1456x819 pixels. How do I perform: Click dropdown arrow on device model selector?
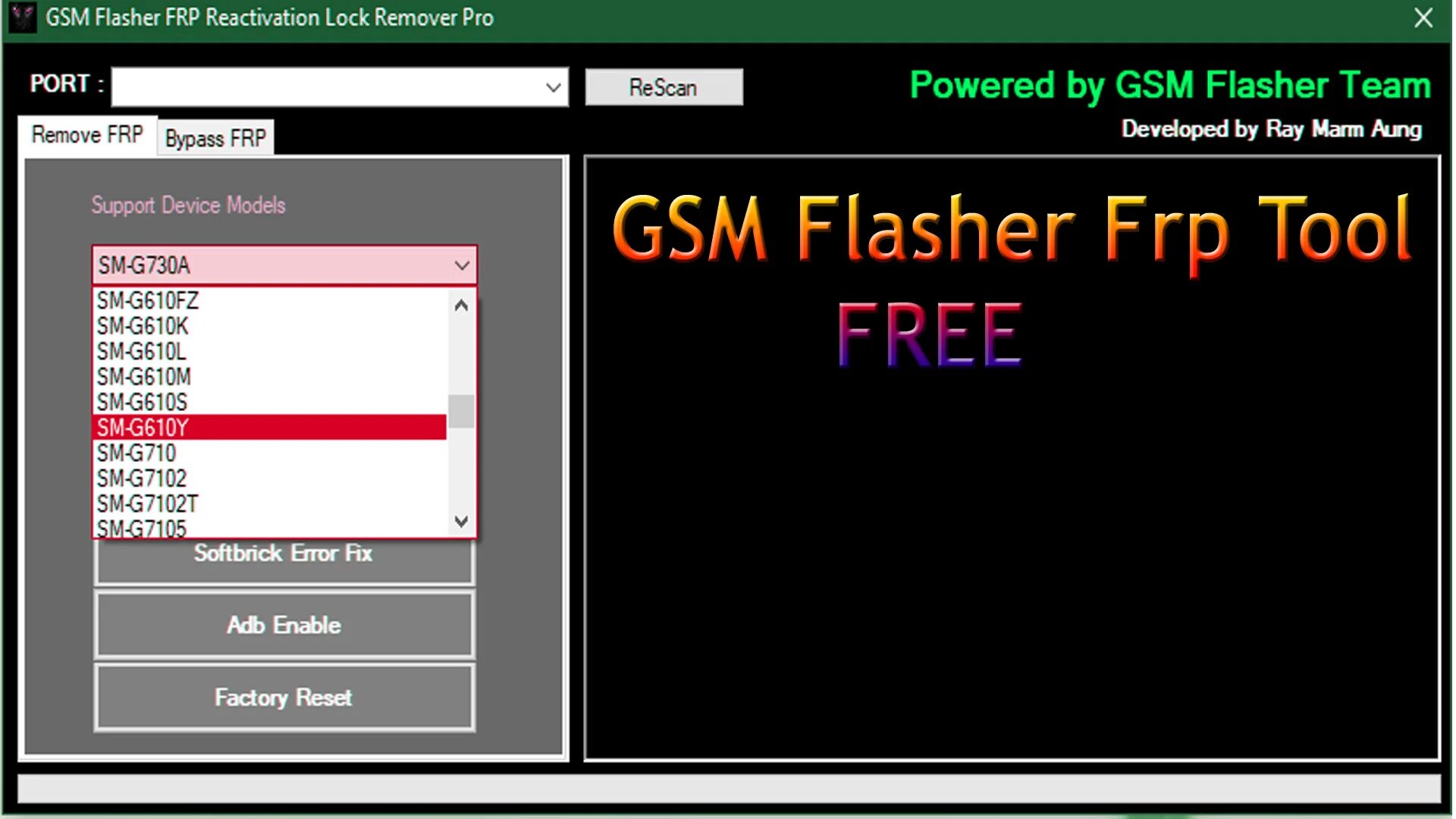[x=460, y=265]
